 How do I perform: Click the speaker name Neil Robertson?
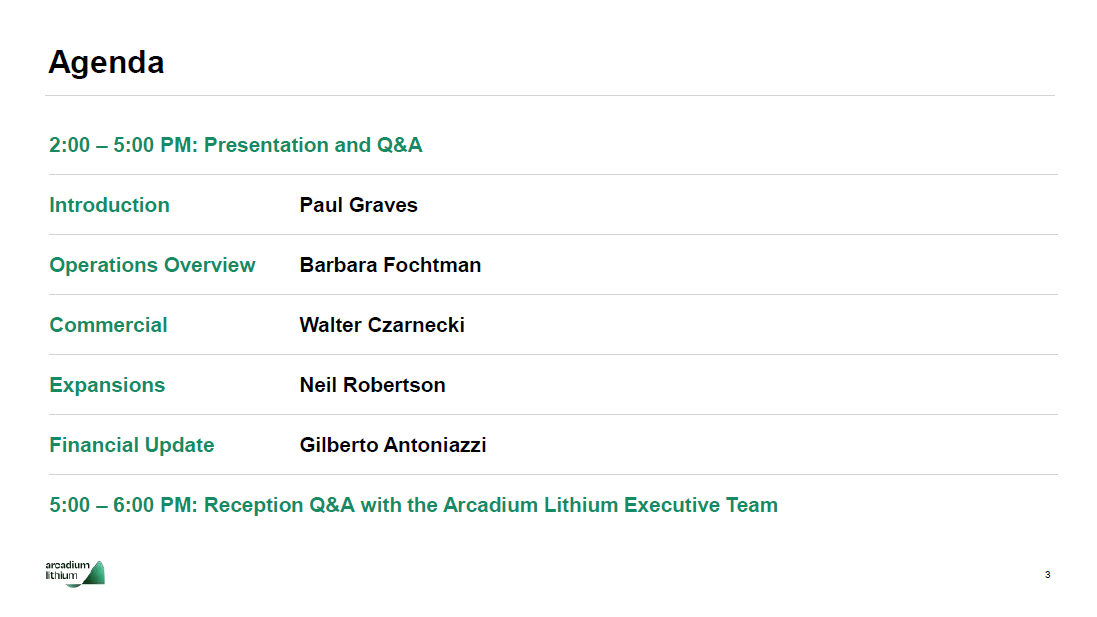click(x=372, y=385)
